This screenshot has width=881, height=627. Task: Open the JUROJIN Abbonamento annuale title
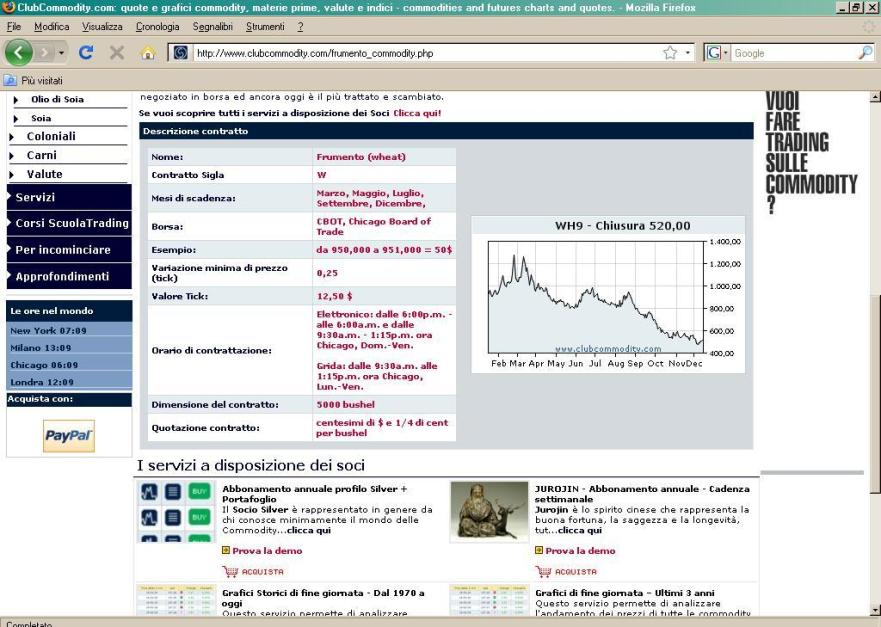642,494
